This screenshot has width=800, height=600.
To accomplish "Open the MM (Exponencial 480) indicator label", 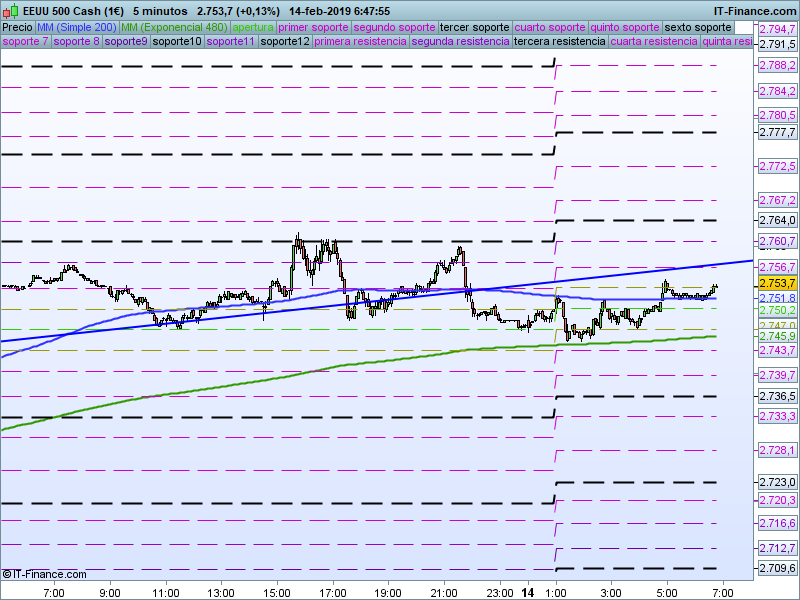I will coord(174,27).
